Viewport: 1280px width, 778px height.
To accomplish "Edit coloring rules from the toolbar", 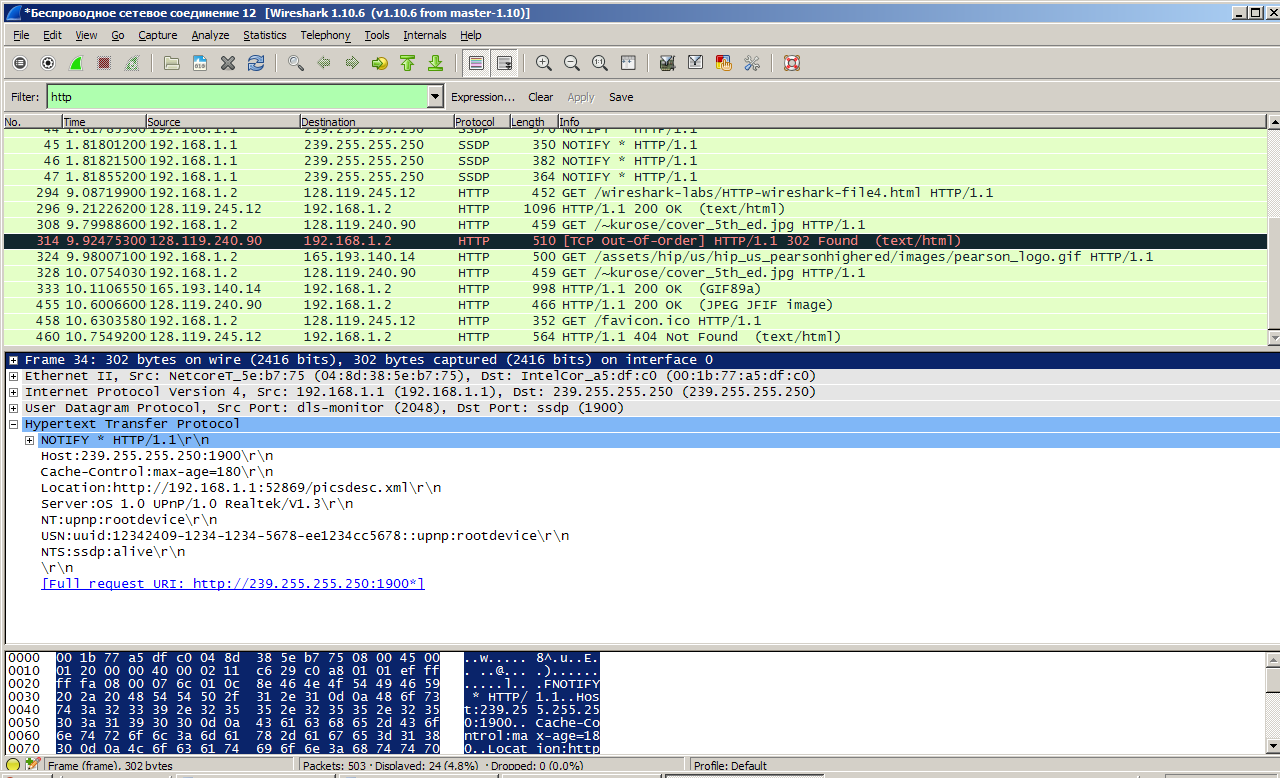I will (724, 63).
